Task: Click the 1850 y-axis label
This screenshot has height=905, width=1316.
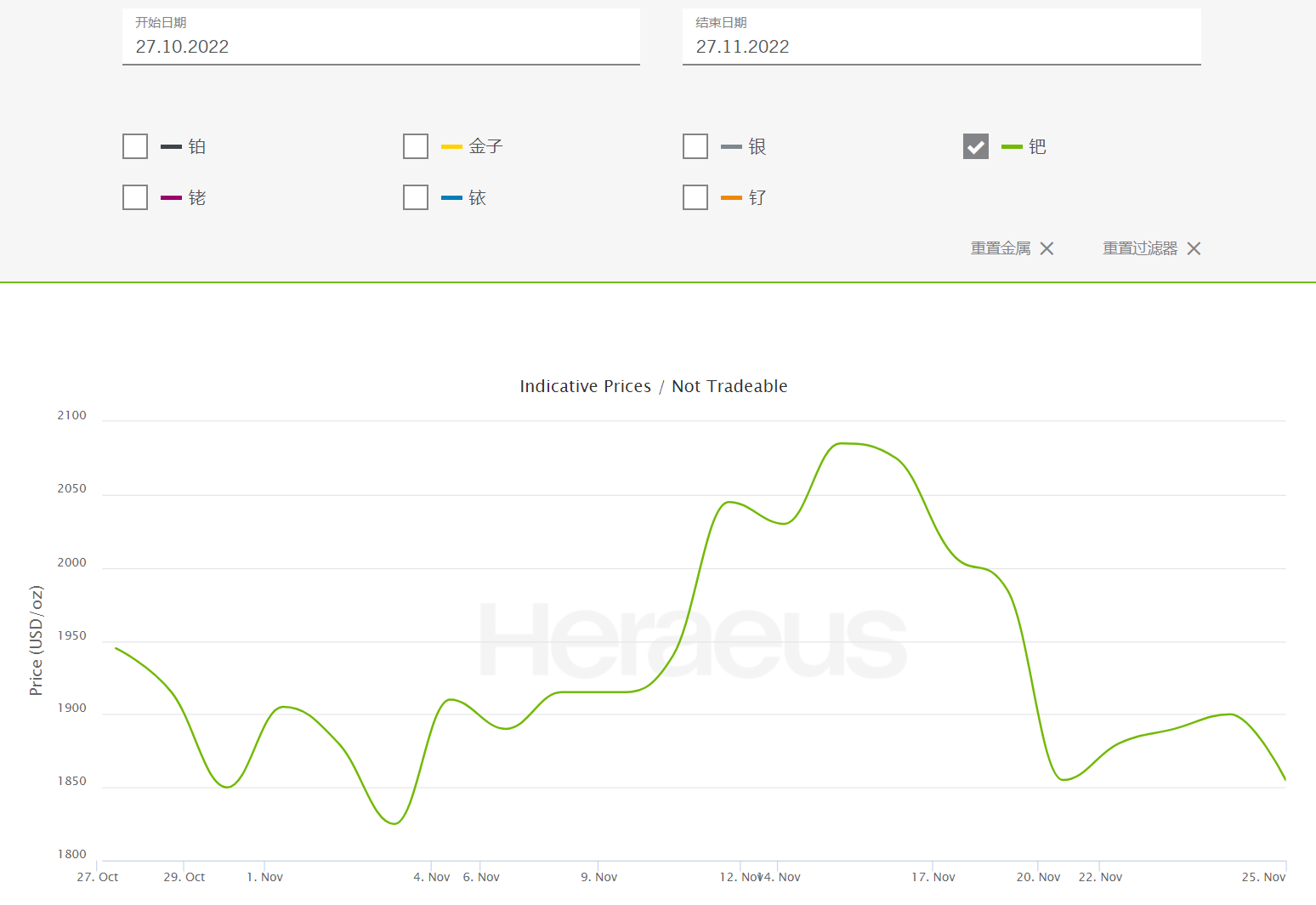Action: (x=72, y=782)
